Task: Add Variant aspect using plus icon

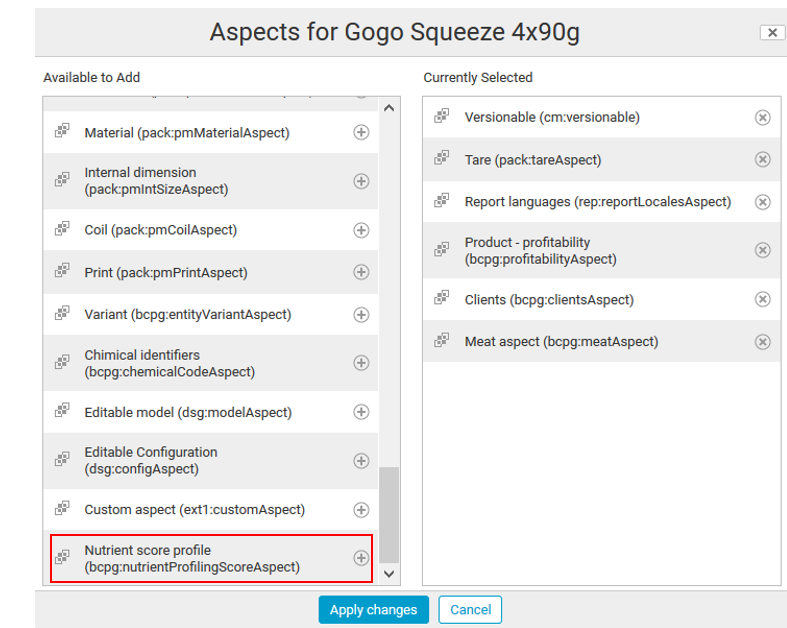Action: [361, 314]
